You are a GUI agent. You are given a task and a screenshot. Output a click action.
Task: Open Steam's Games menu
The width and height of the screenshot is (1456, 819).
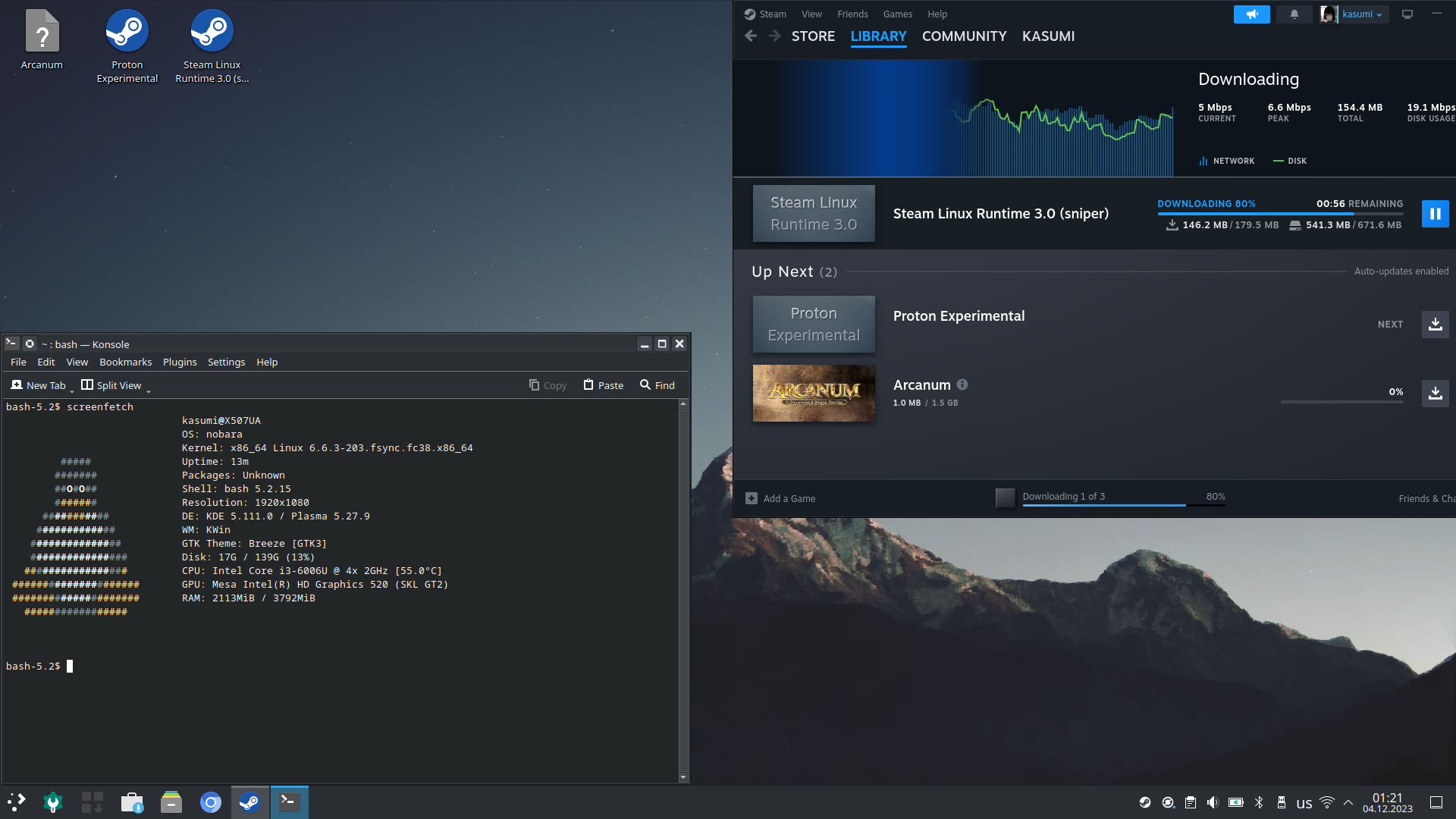[898, 14]
